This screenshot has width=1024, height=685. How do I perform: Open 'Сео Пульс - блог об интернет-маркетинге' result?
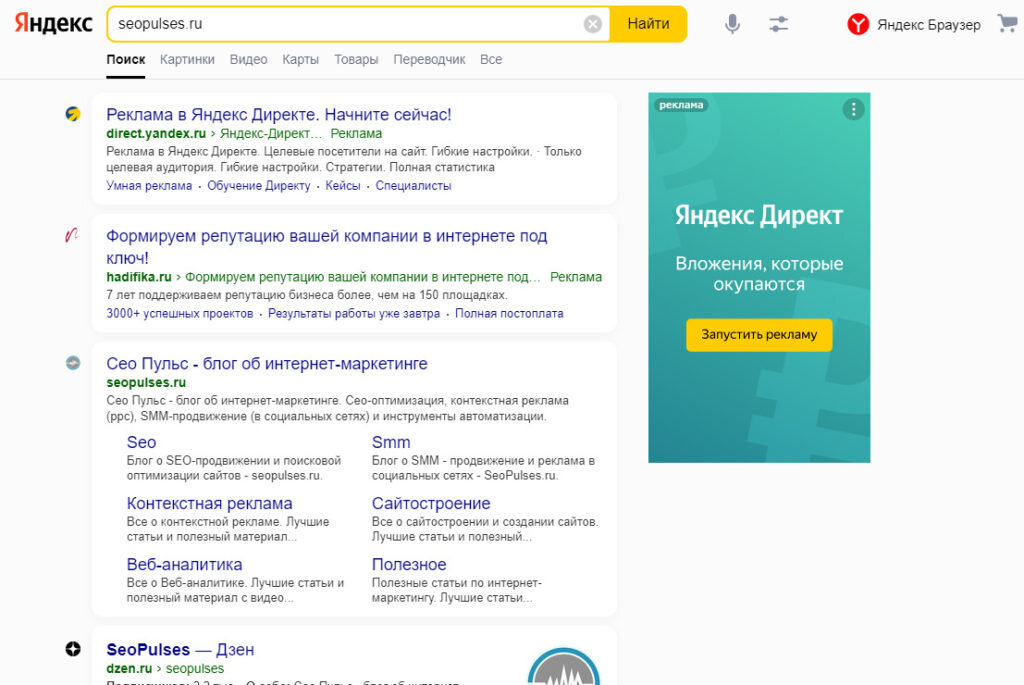click(267, 364)
